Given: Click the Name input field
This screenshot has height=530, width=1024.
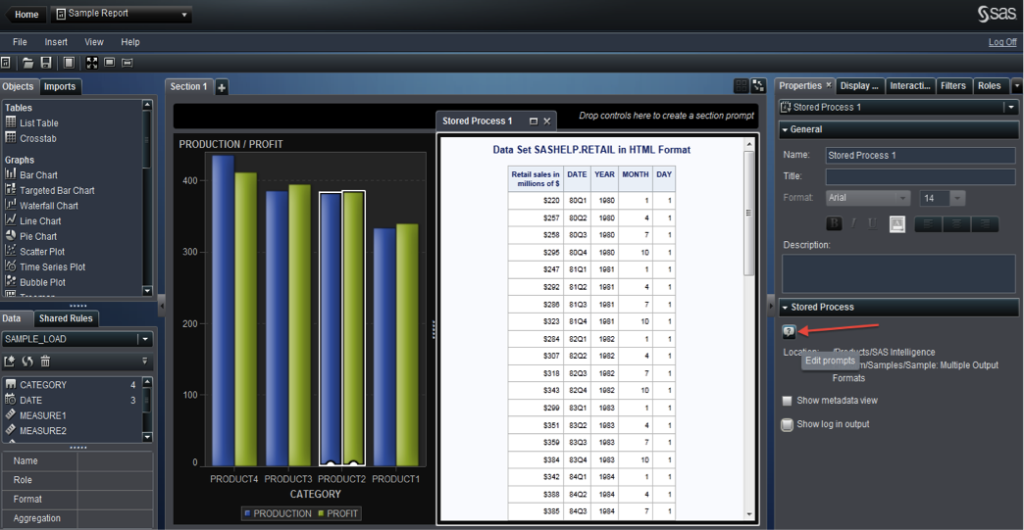Looking at the screenshot, I should coord(920,155).
